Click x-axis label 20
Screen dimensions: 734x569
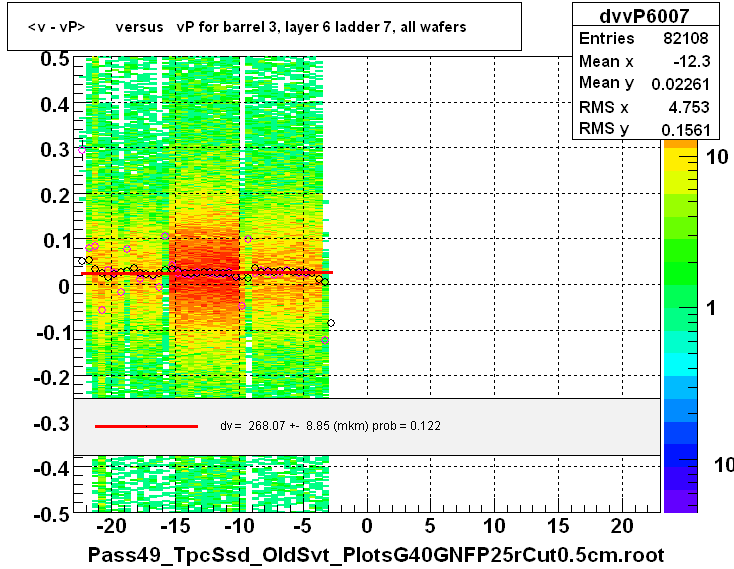[622, 526]
